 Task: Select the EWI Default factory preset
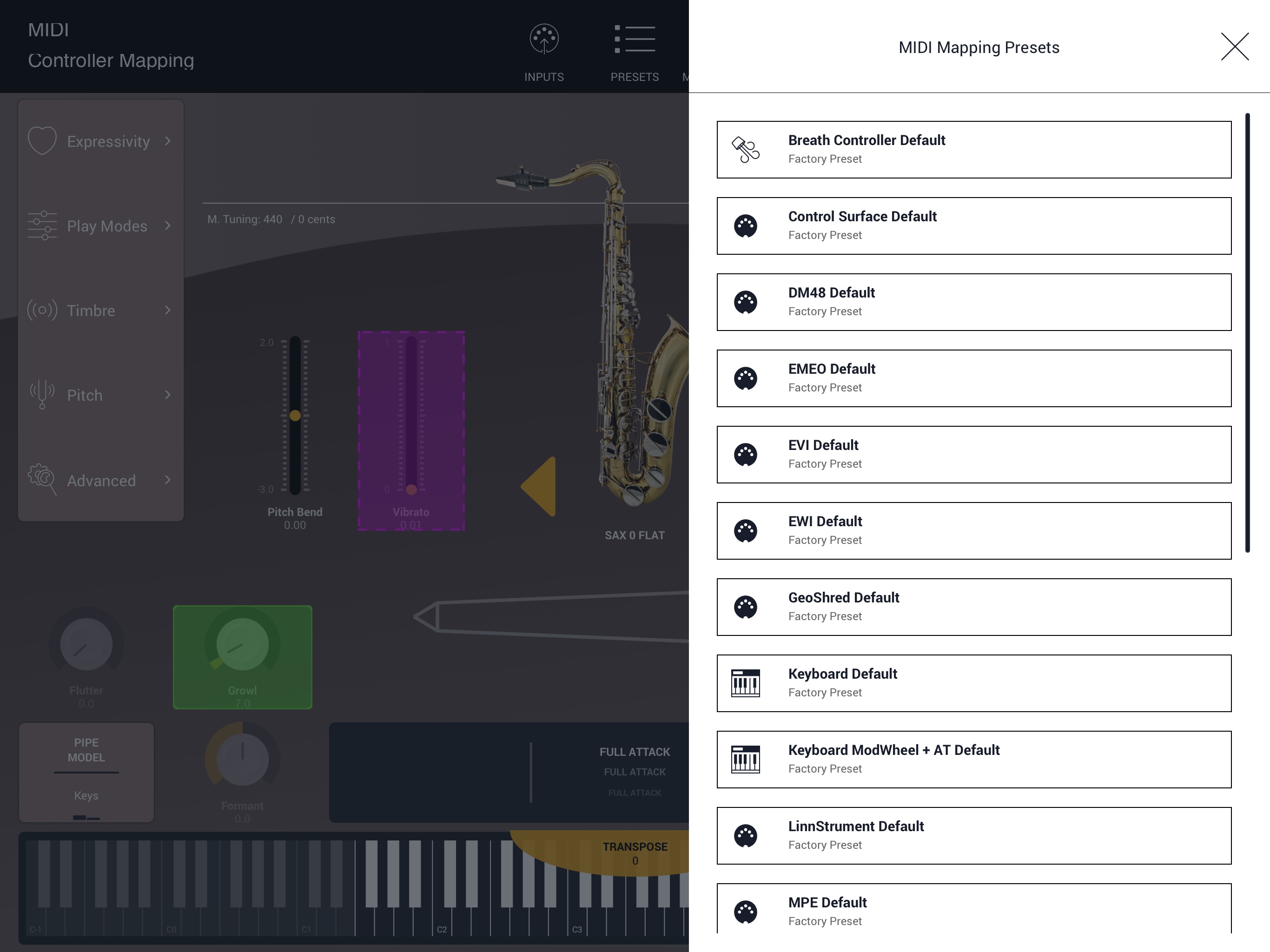click(x=974, y=530)
